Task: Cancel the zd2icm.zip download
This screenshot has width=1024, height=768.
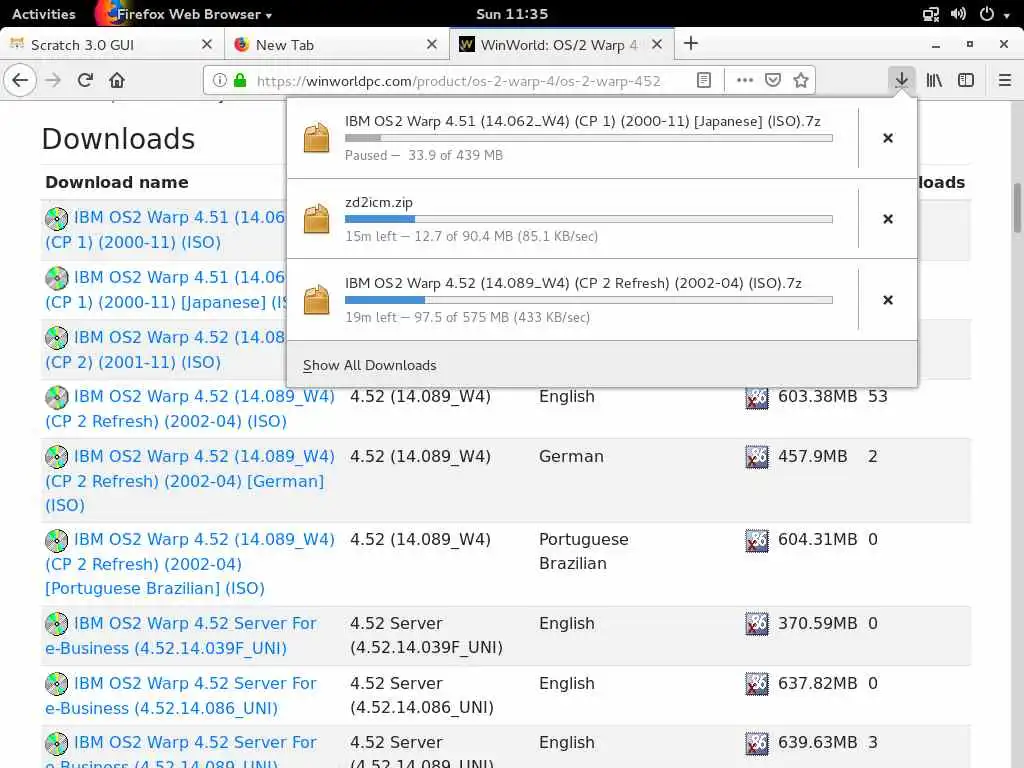Action: [x=888, y=219]
